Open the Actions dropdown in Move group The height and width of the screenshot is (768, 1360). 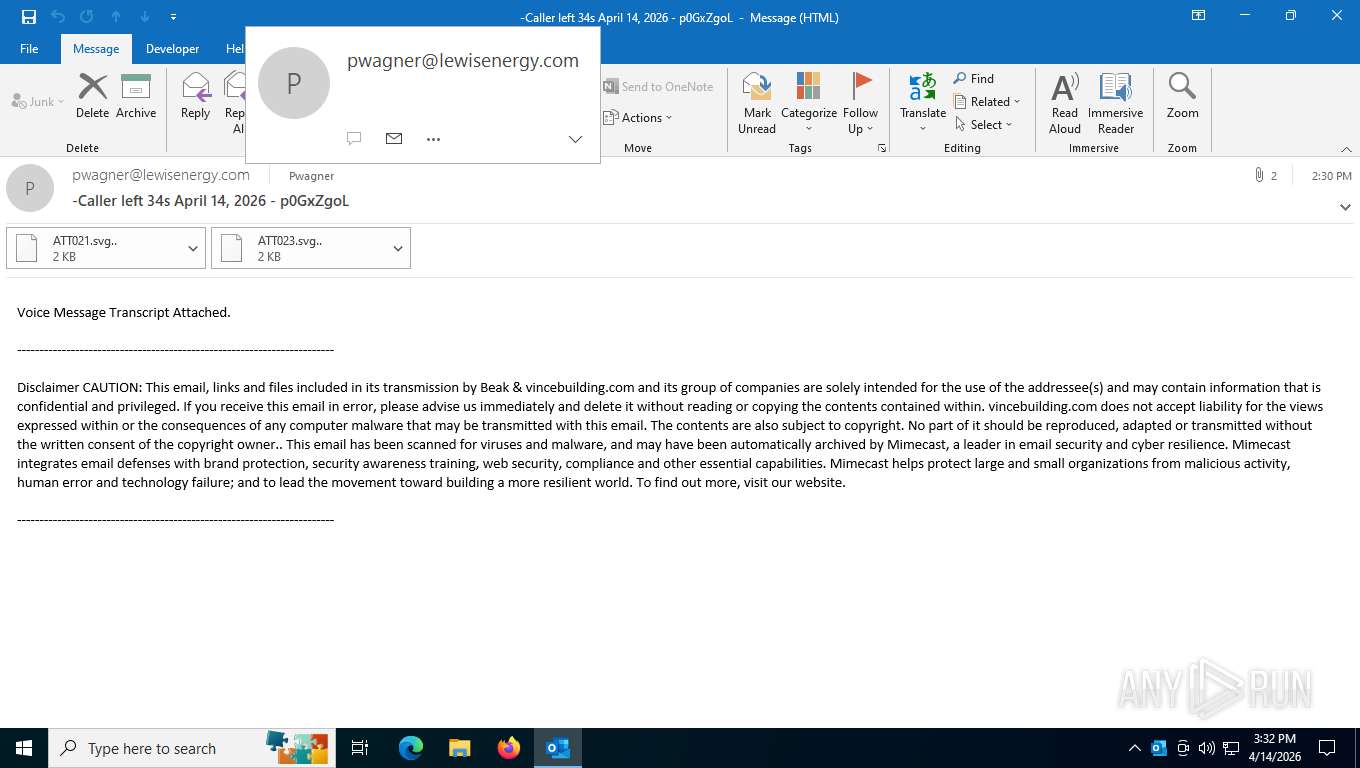coord(638,117)
